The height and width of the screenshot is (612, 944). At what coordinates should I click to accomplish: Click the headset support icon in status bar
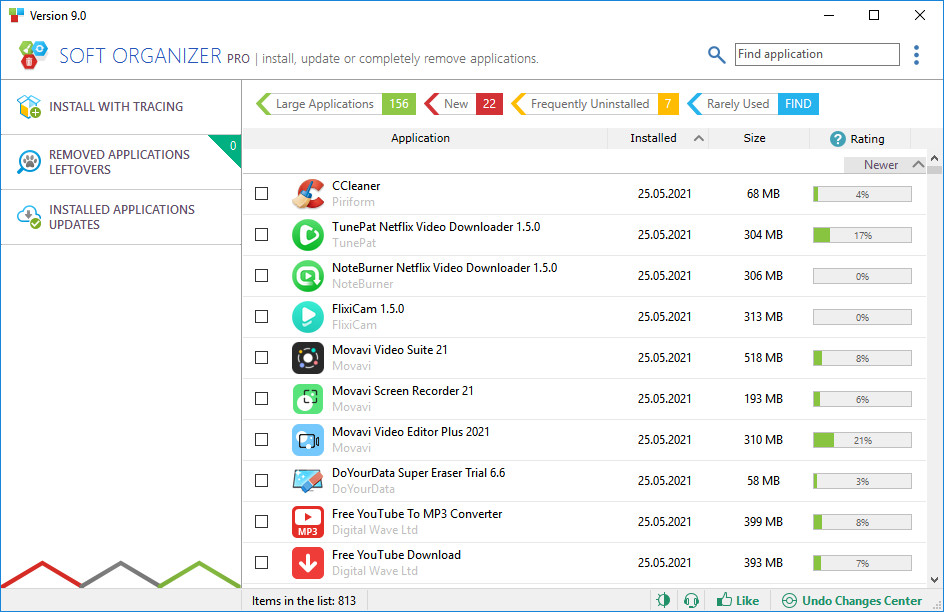(x=691, y=600)
